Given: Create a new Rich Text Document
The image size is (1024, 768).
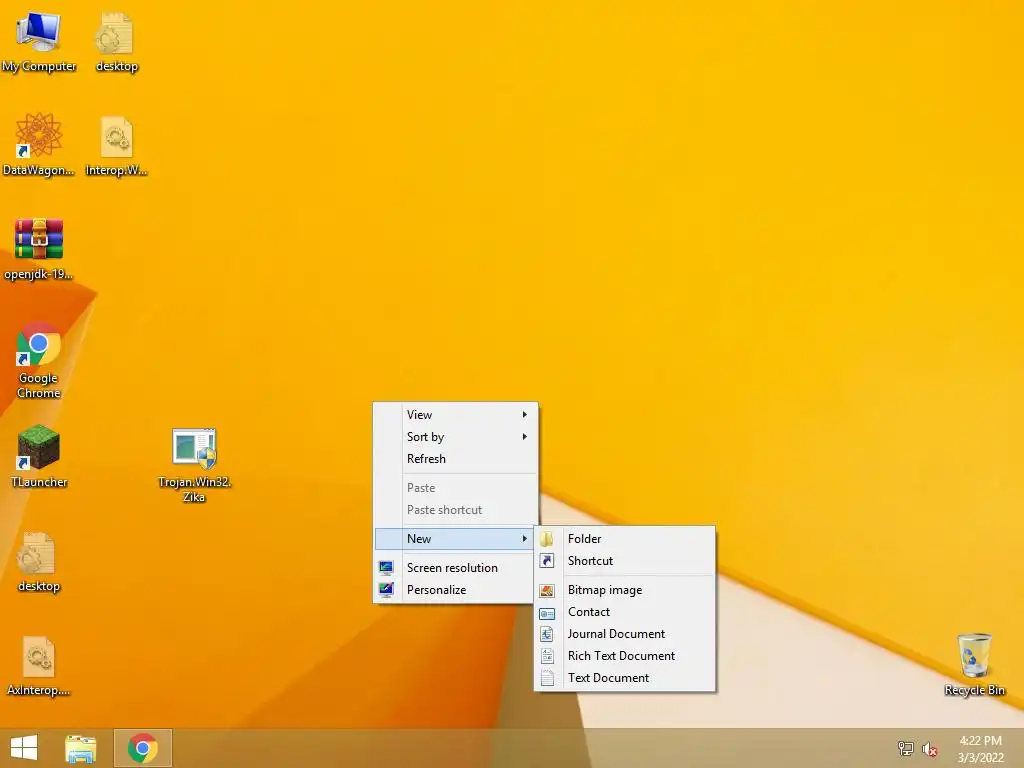Looking at the screenshot, I should 625,656.
